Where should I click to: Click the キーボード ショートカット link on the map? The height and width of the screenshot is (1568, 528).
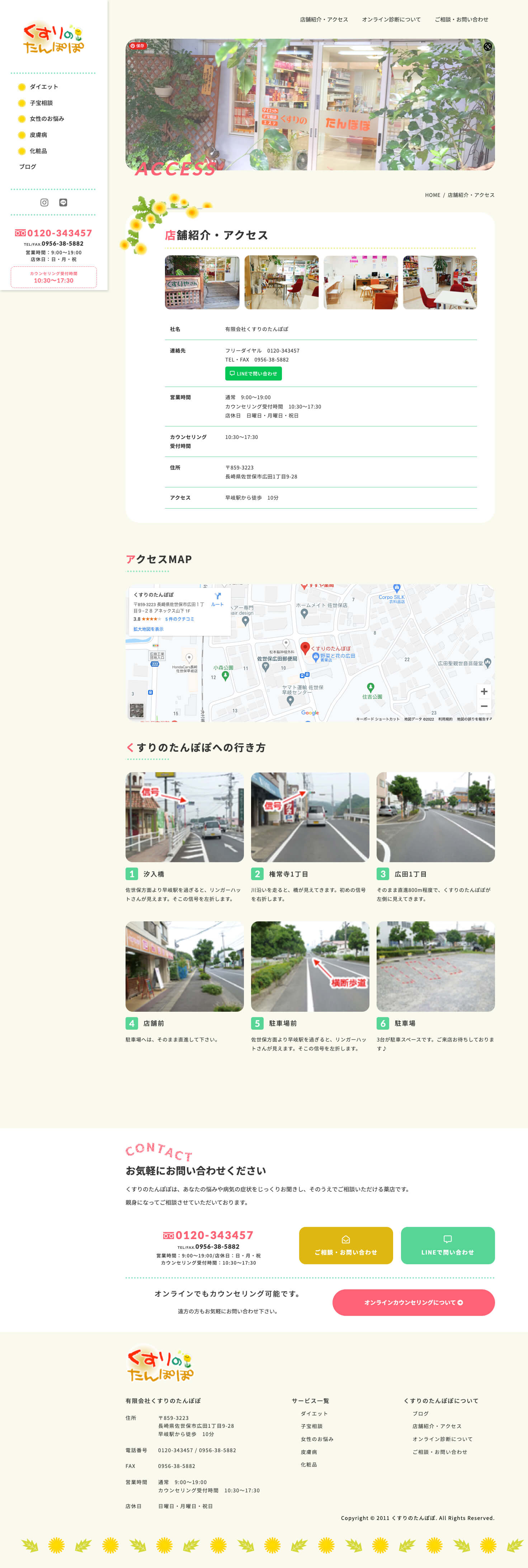point(378,719)
